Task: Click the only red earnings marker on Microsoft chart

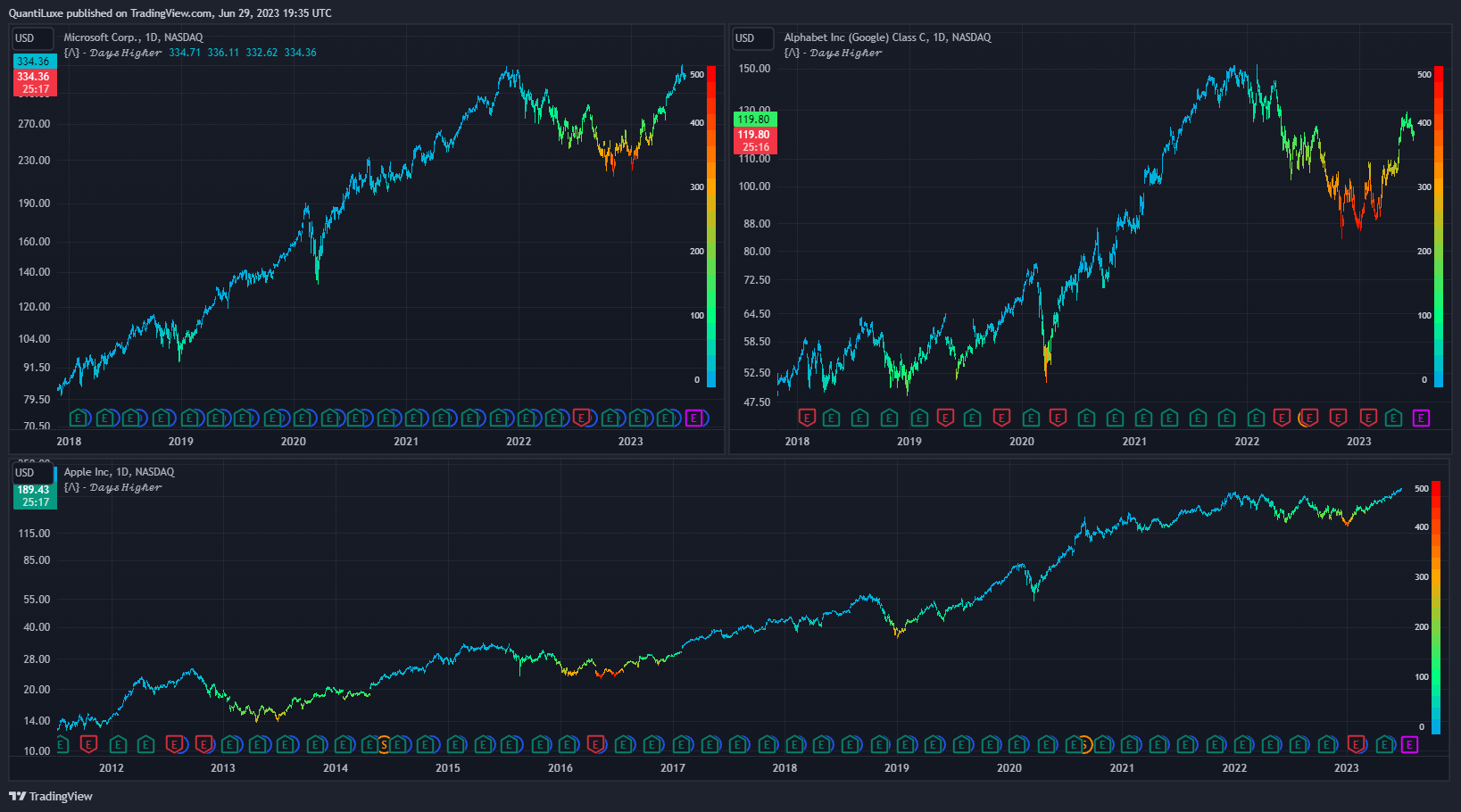Action: 582,418
